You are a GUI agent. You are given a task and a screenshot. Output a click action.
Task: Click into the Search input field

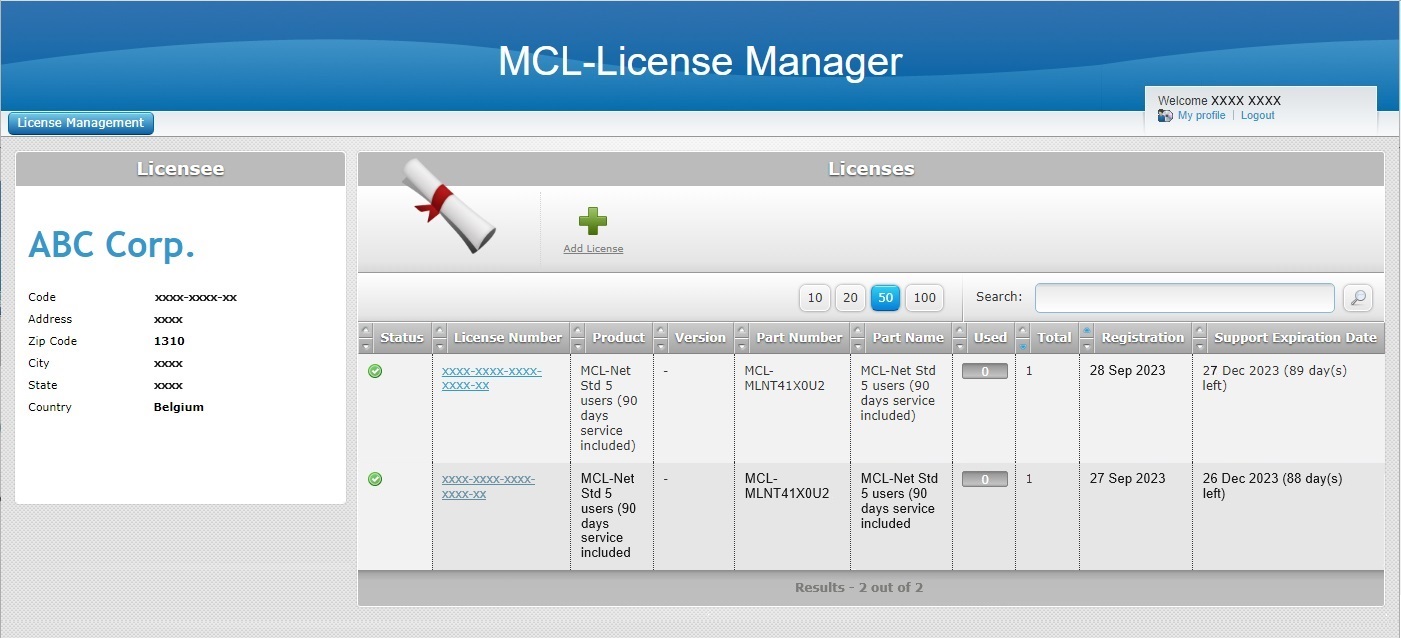[1184, 297]
